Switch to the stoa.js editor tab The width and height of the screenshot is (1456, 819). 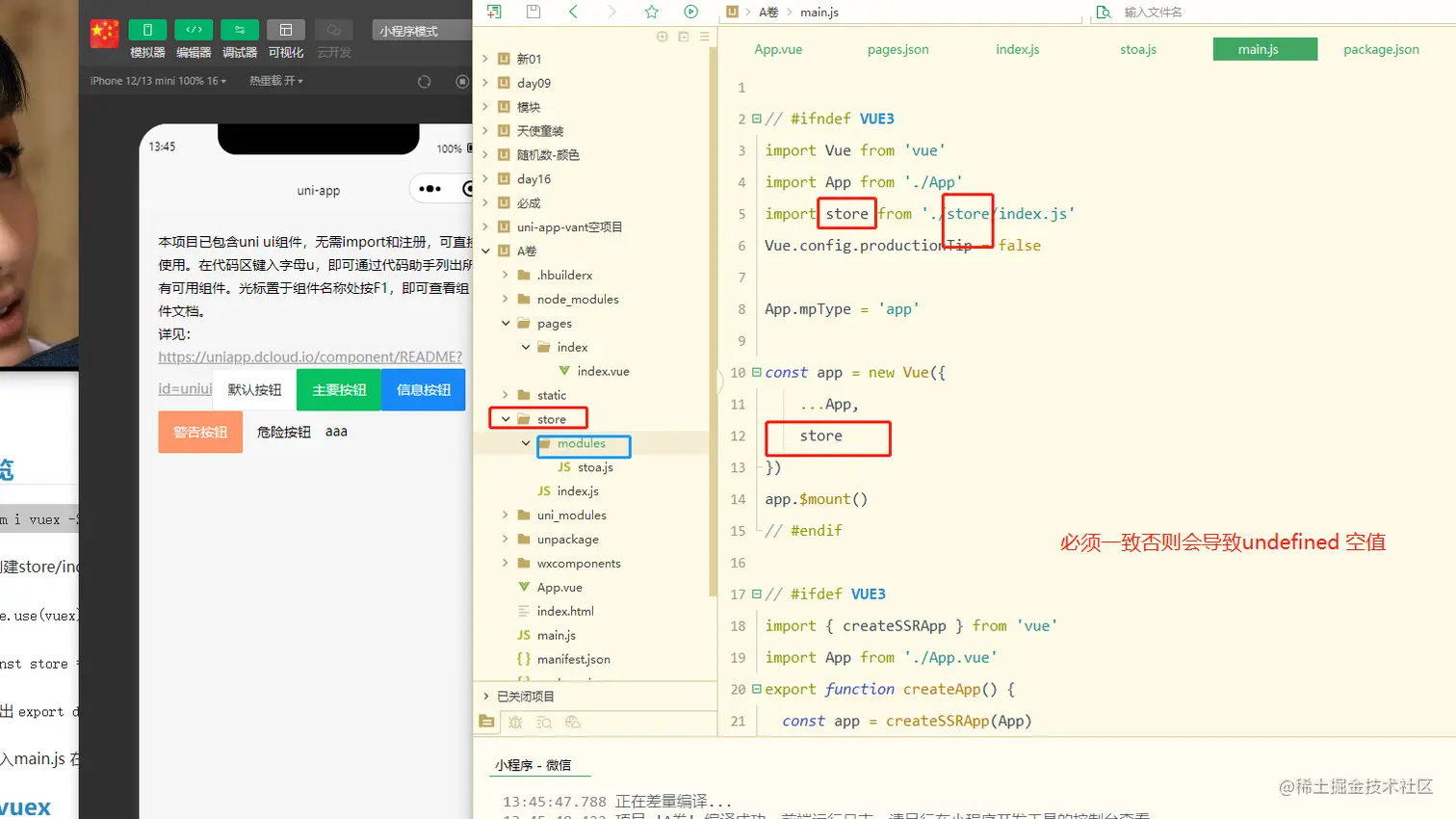coord(1138,49)
